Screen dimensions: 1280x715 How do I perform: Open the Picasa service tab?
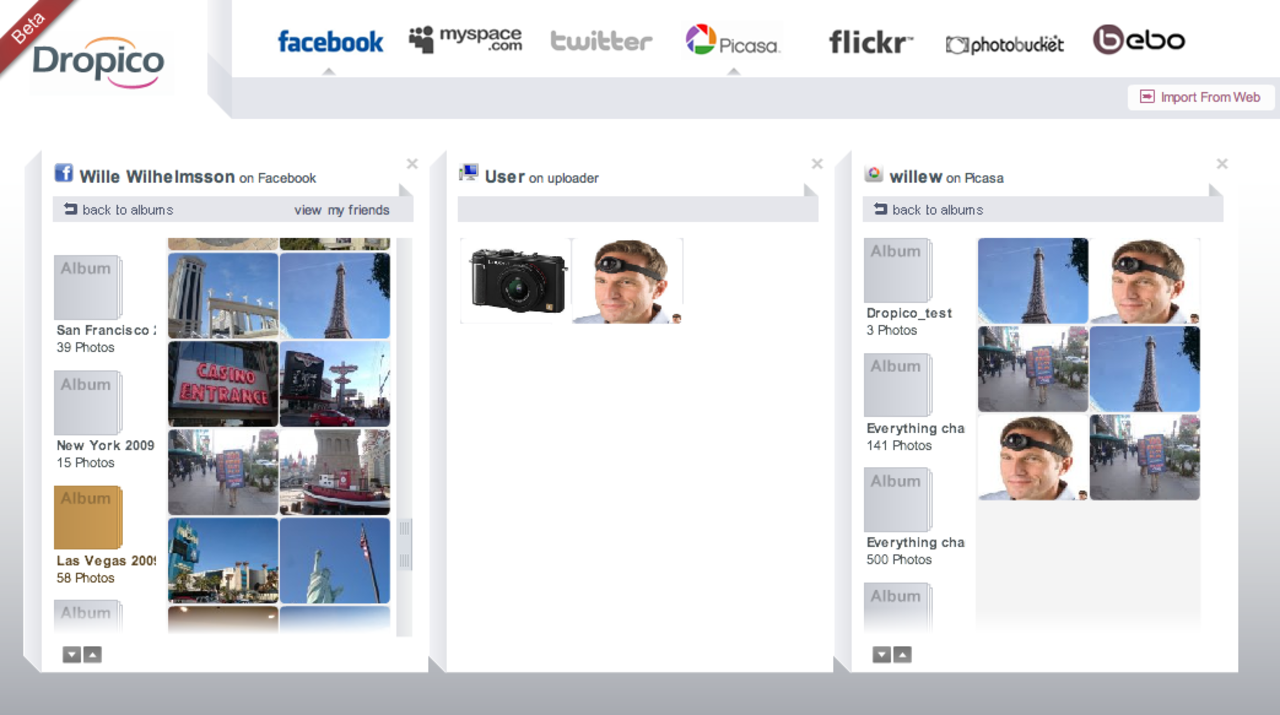point(732,41)
